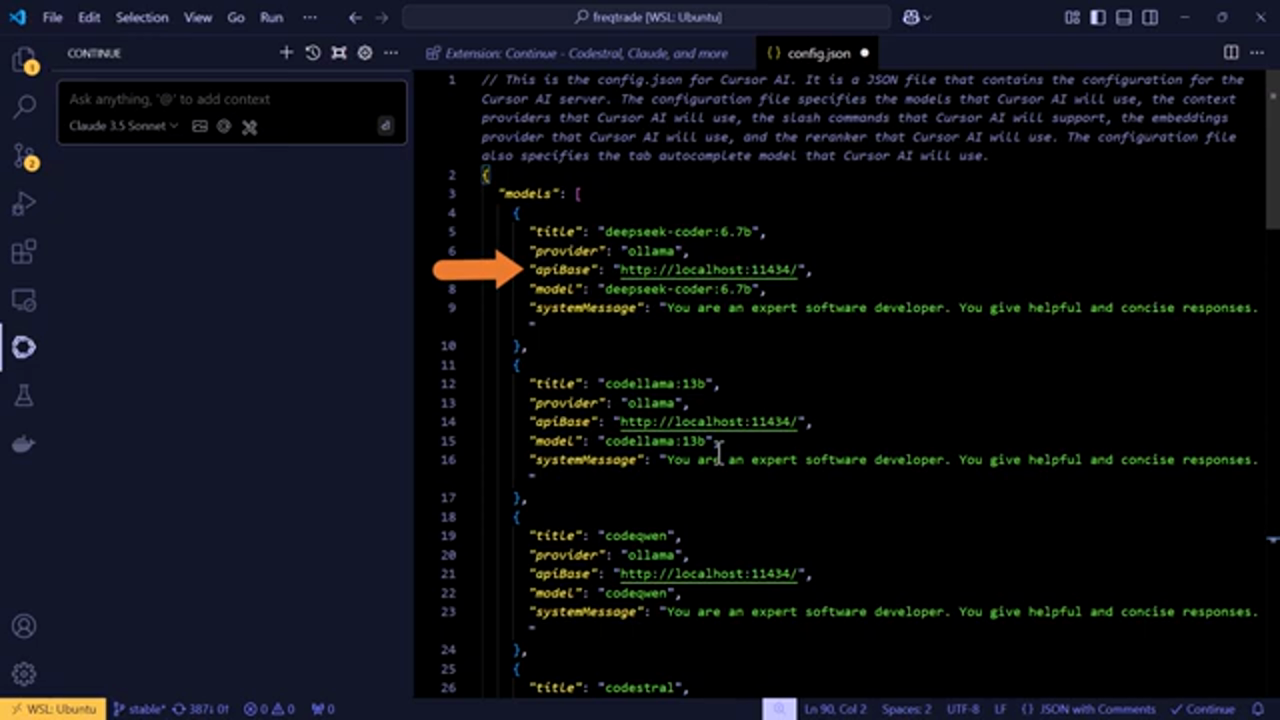1280x720 pixels.
Task: Open notifications bell in status bar
Action: 1260,709
